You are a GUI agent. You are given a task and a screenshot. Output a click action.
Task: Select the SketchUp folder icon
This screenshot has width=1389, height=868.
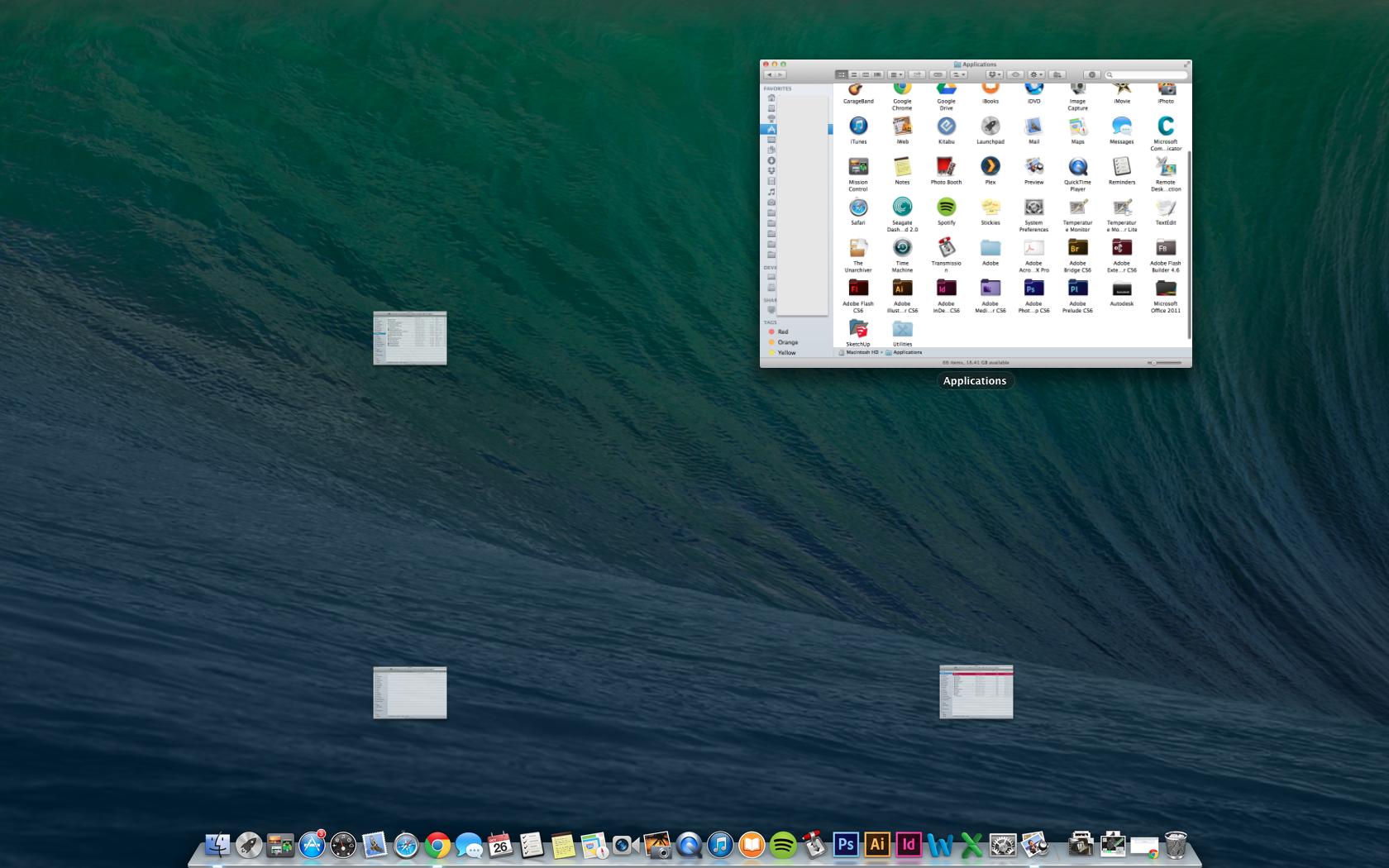858,329
